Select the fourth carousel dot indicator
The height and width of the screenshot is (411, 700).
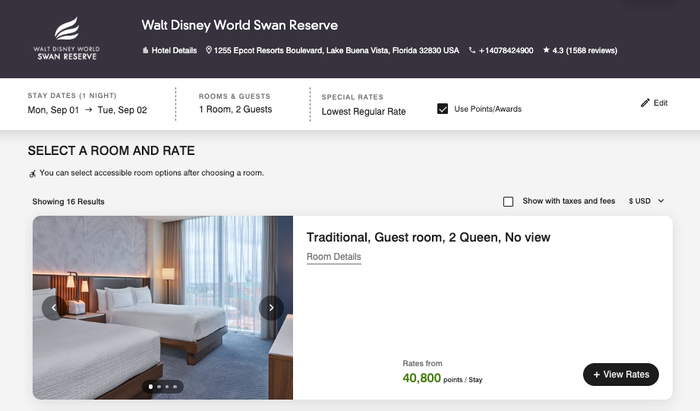click(x=175, y=386)
